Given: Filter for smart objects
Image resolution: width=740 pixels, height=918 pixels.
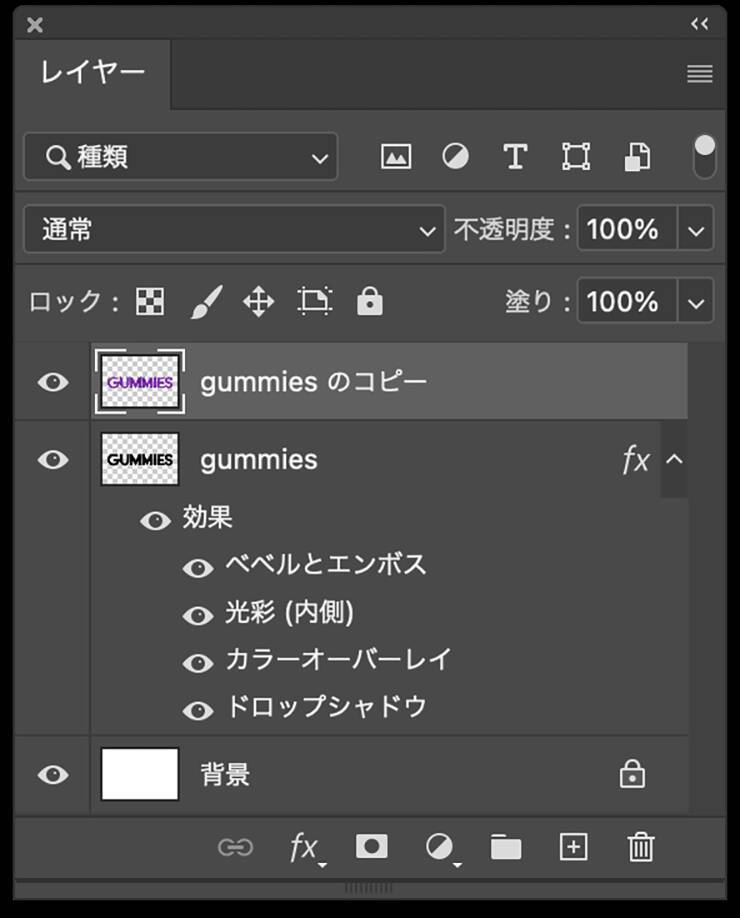Looking at the screenshot, I should pyautogui.click(x=637, y=157).
